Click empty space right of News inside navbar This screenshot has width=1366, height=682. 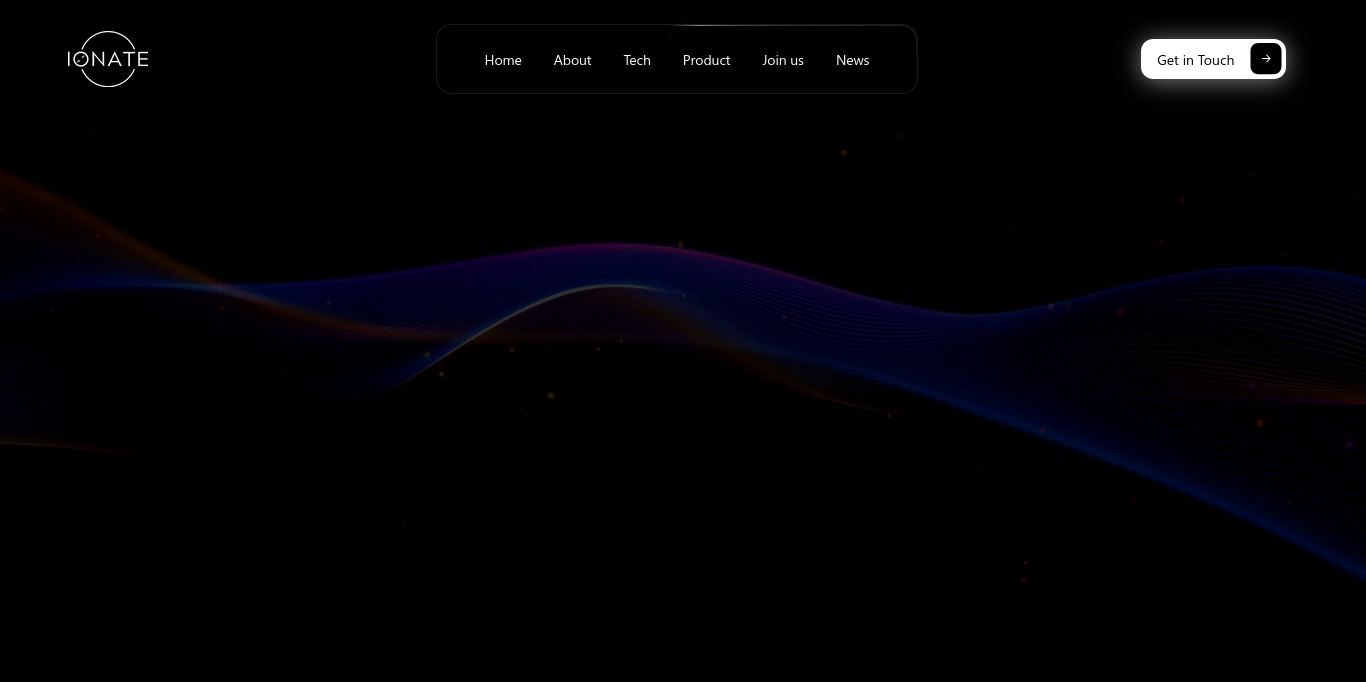tap(893, 60)
